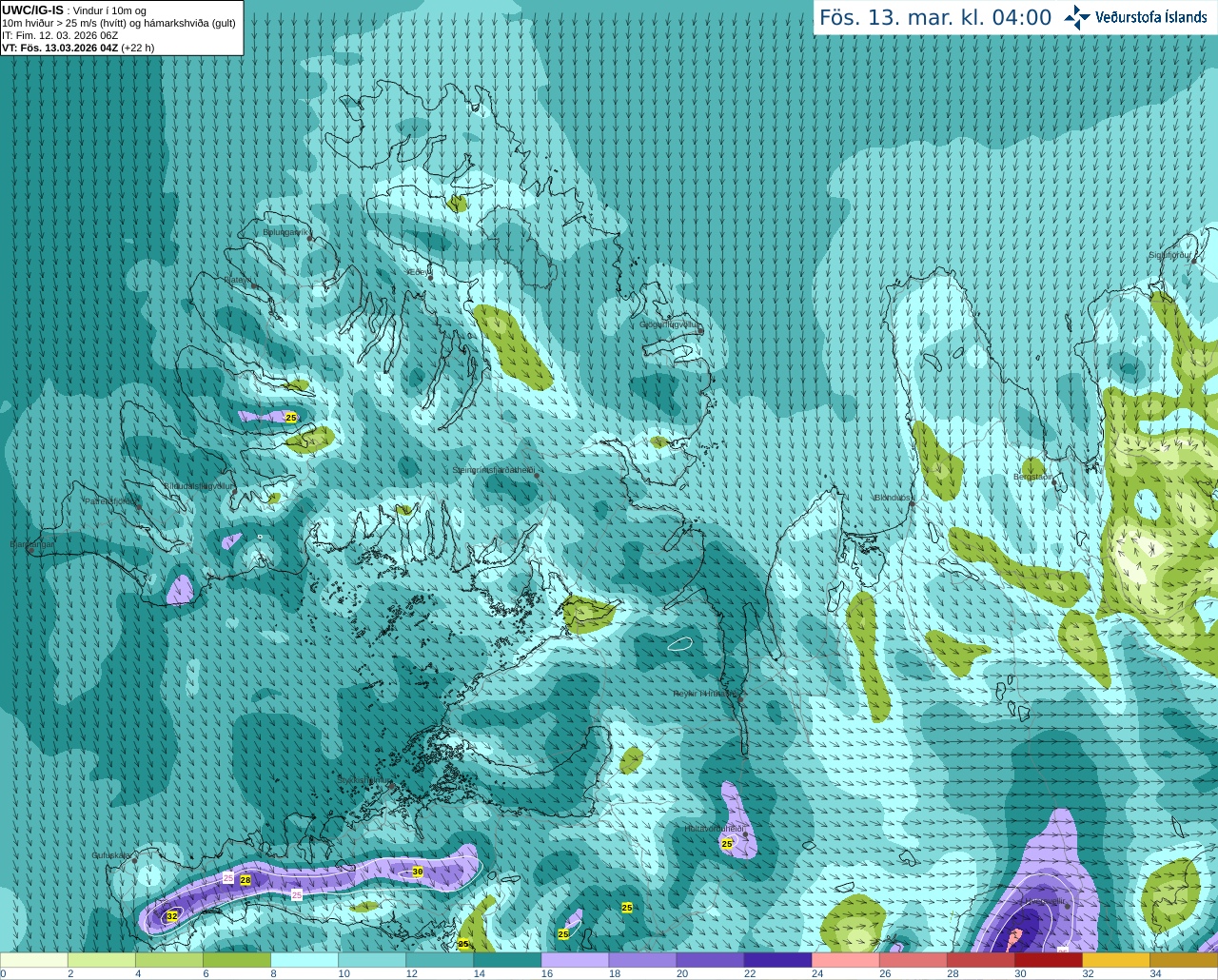Pick the 0–2 m/s pale yellow legend swatch
The image size is (1218, 980).
[x=34, y=960]
